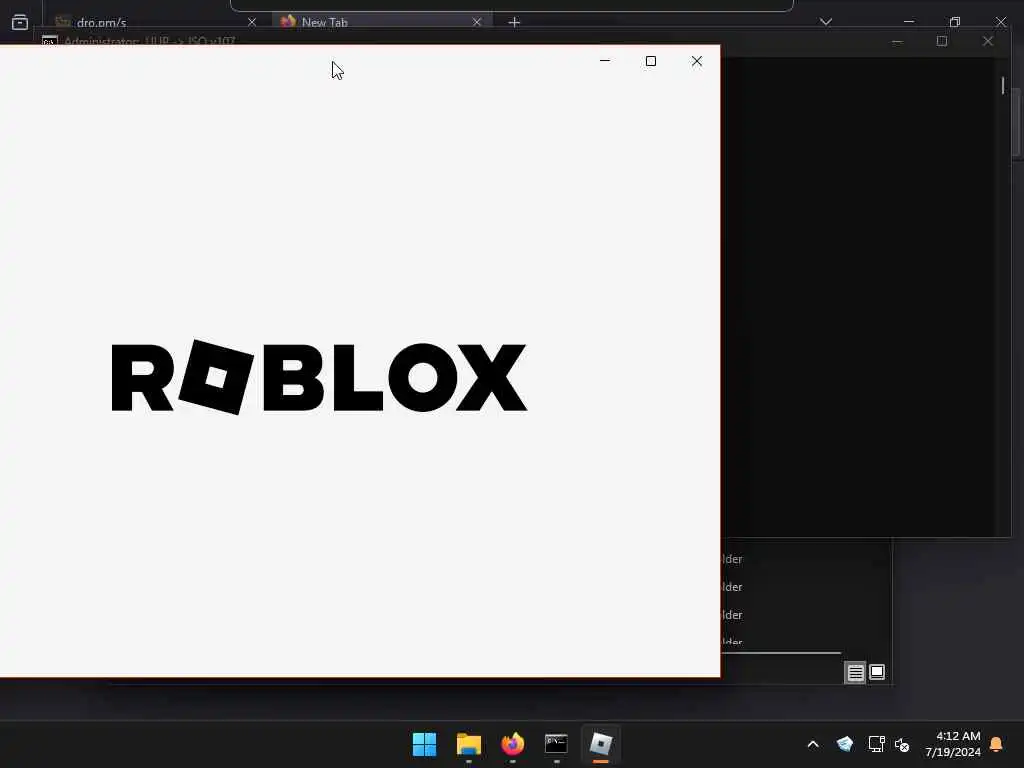Image resolution: width=1024 pixels, height=768 pixels.
Task: Show hidden system tray icons
Action: click(813, 744)
